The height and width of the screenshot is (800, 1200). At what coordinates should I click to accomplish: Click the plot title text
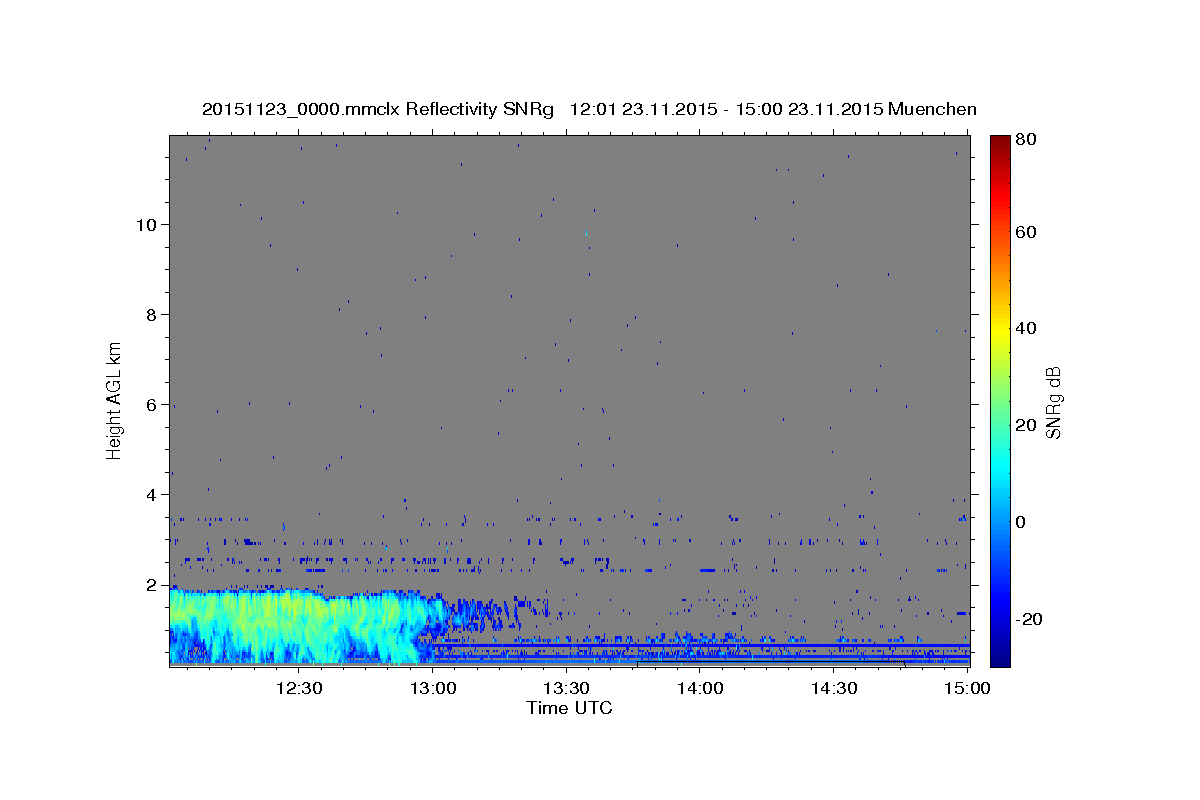coord(589,109)
